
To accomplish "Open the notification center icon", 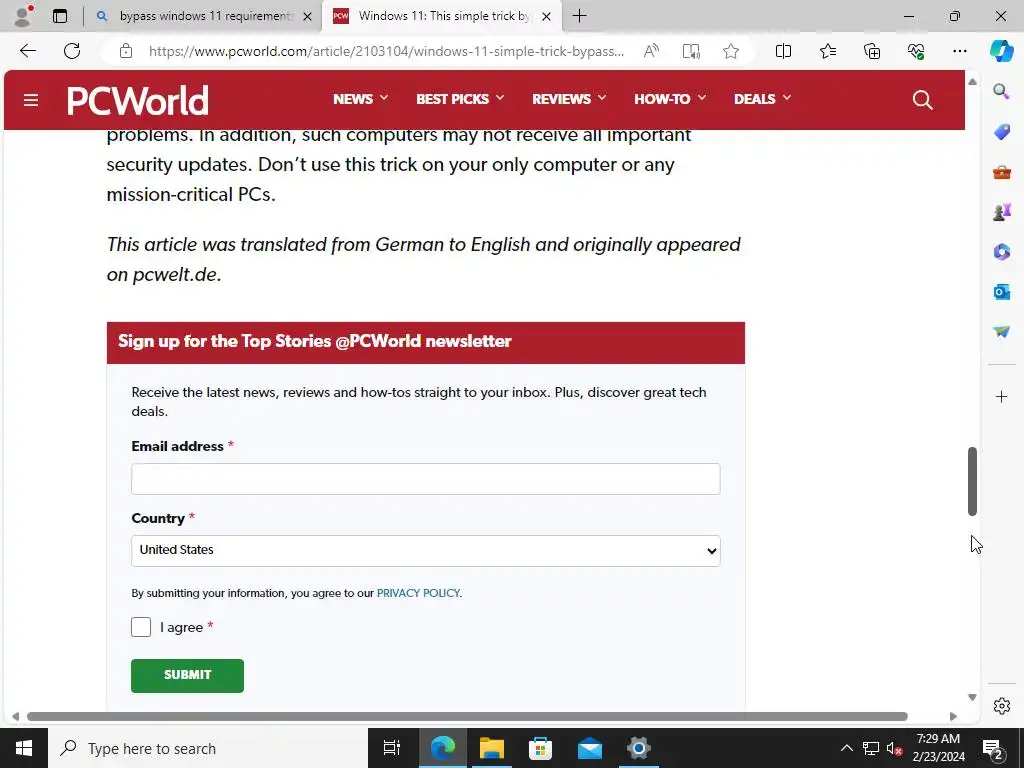I will (993, 748).
